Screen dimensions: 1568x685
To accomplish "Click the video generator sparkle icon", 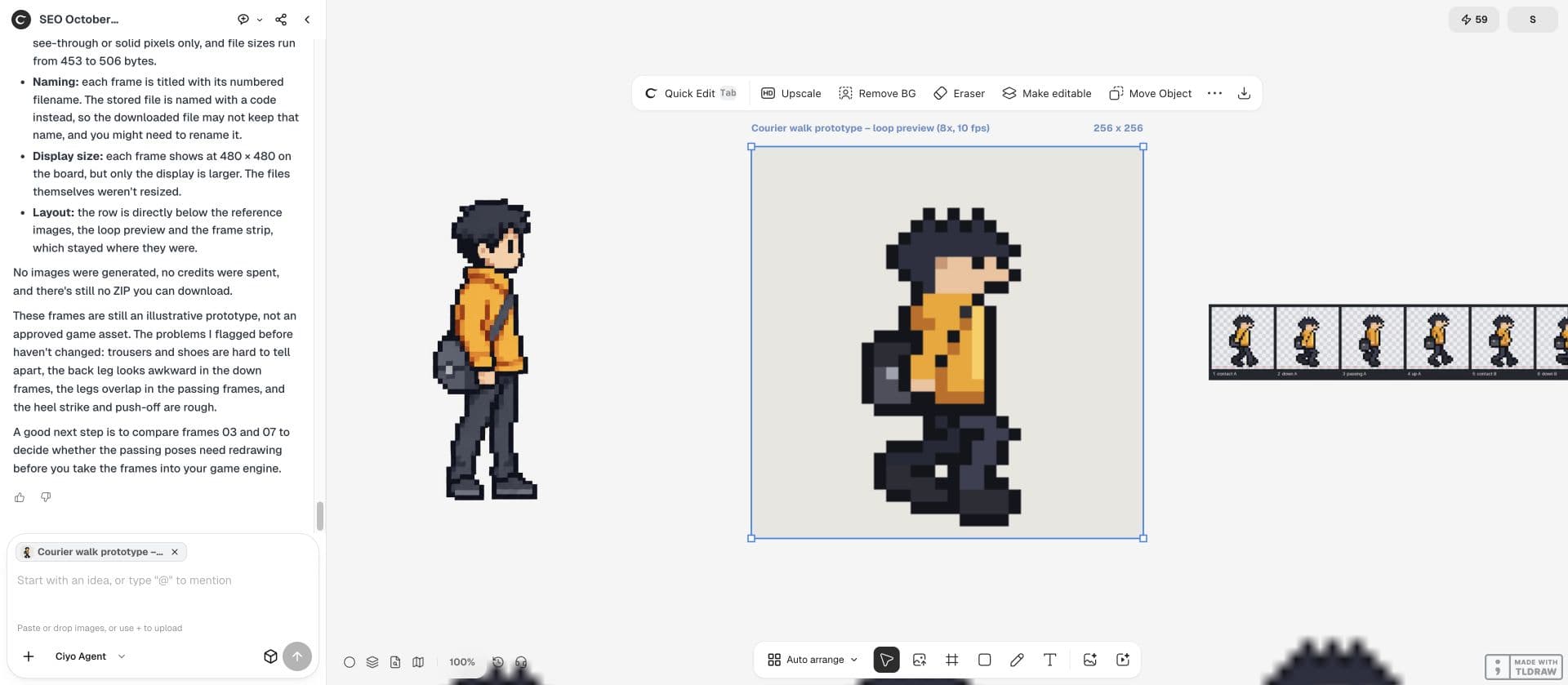I will [1123, 660].
